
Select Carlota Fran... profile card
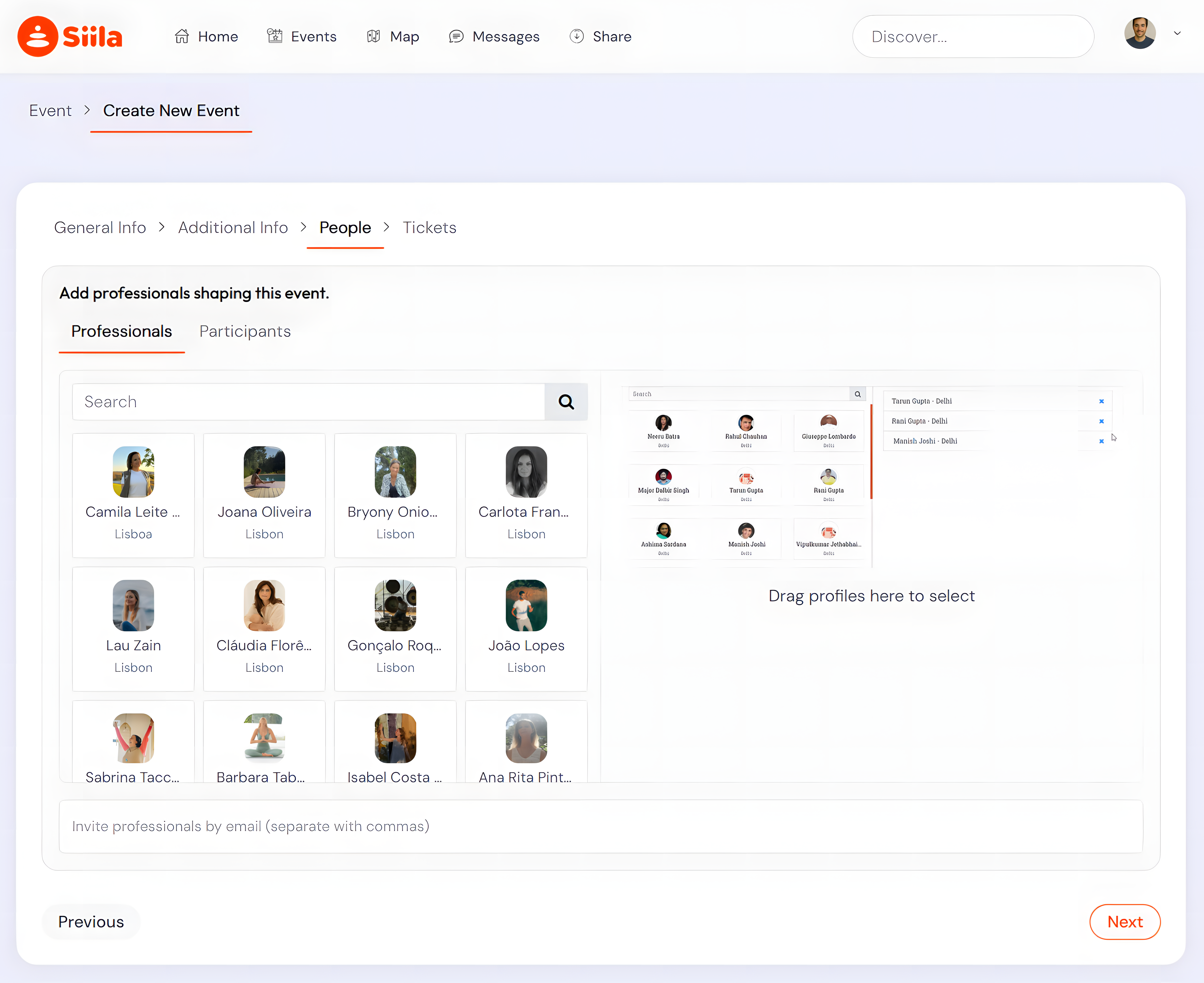tap(526, 495)
